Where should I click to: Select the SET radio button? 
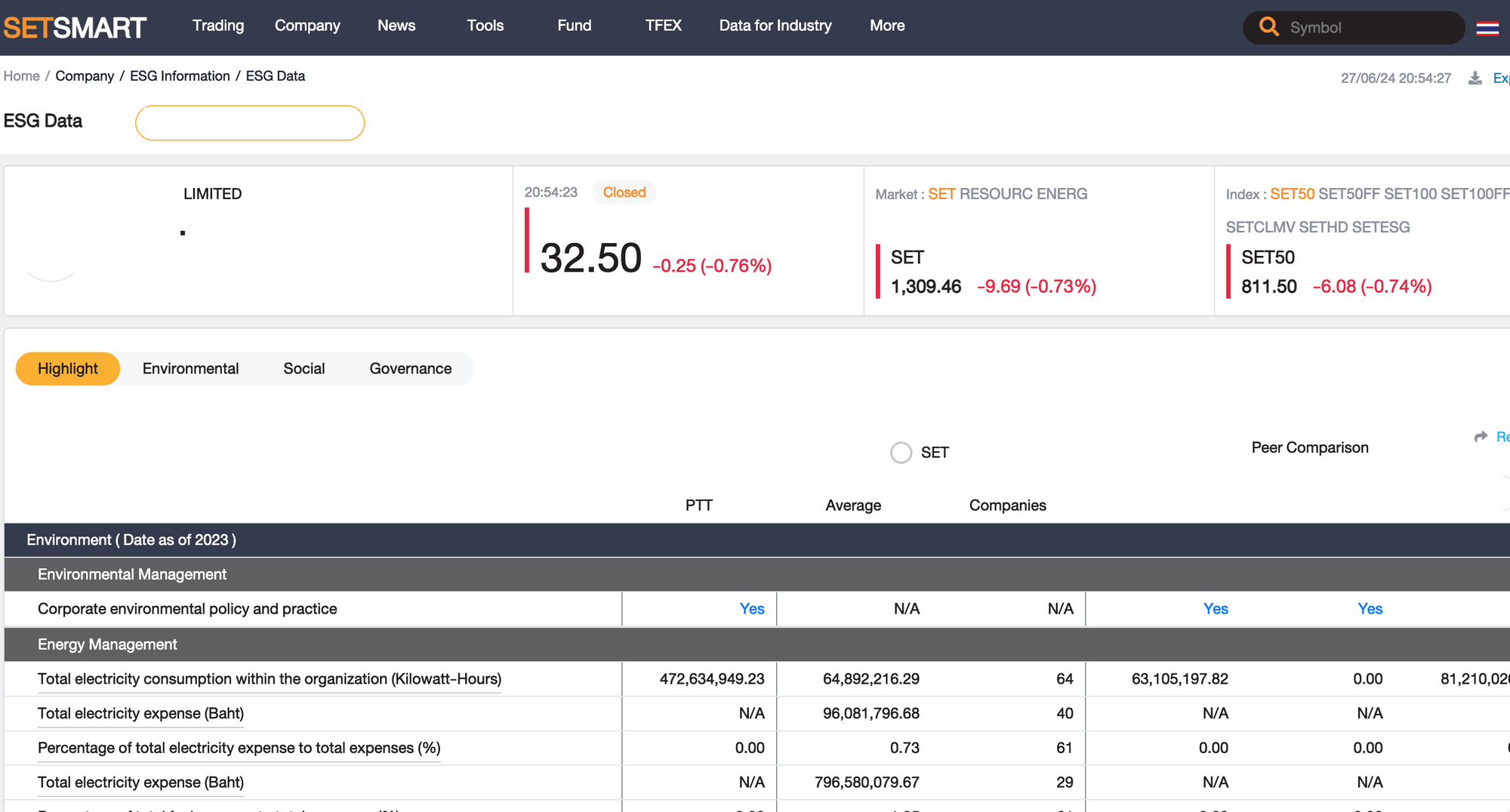(x=901, y=452)
